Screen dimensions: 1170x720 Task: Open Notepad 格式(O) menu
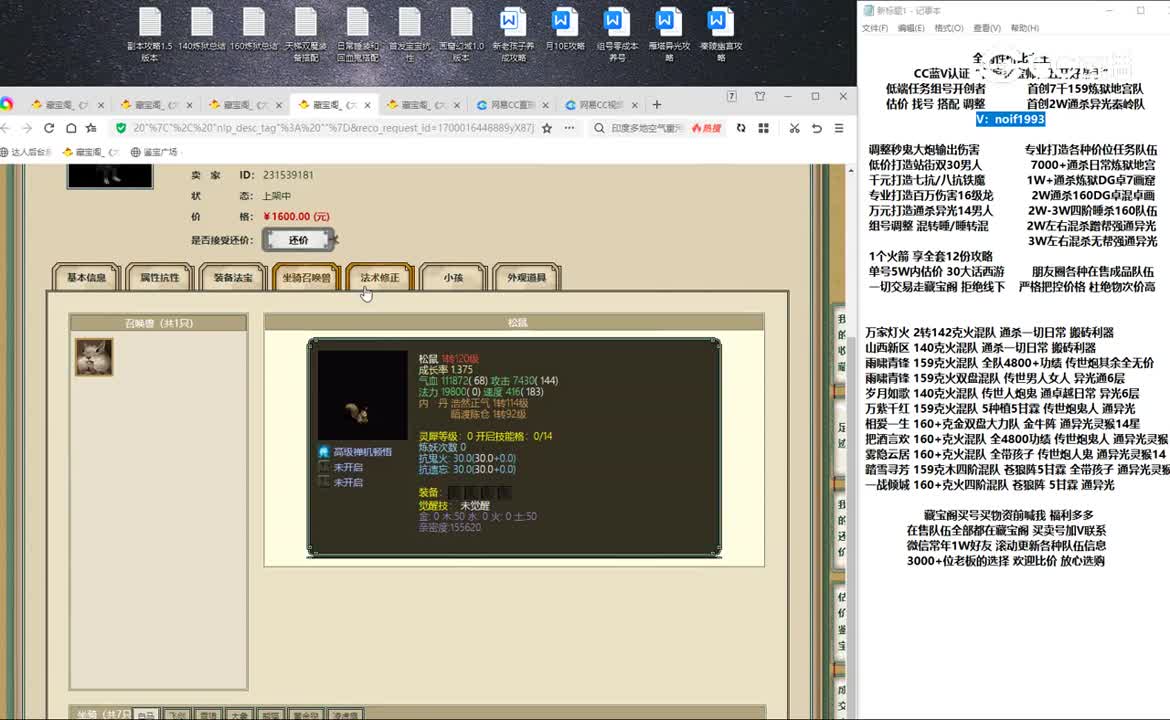(948, 28)
